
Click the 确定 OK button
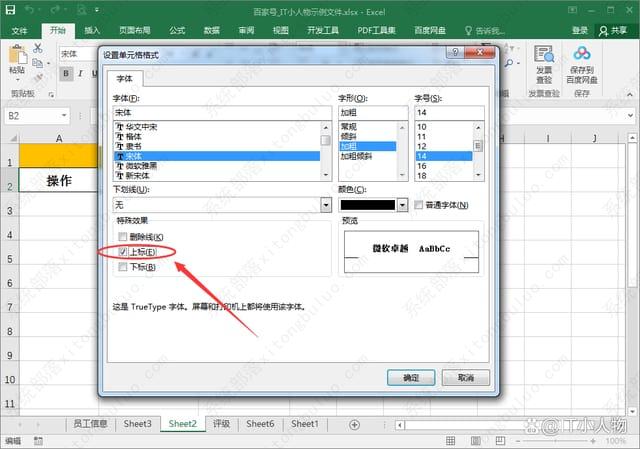point(411,378)
